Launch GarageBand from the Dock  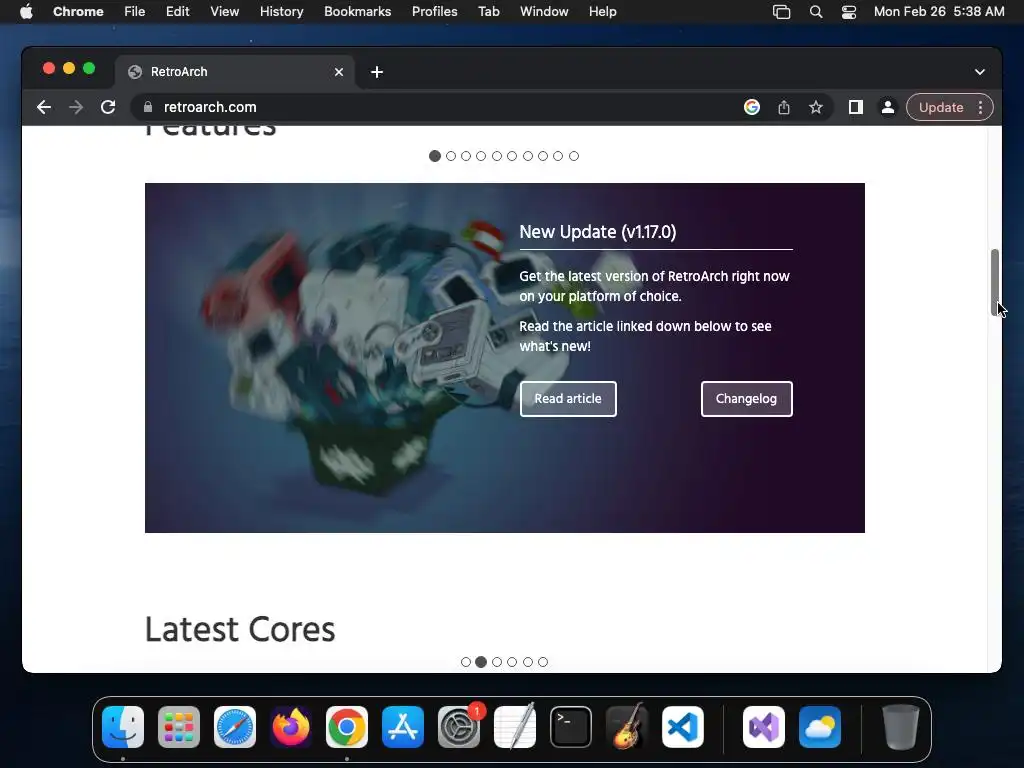627,727
